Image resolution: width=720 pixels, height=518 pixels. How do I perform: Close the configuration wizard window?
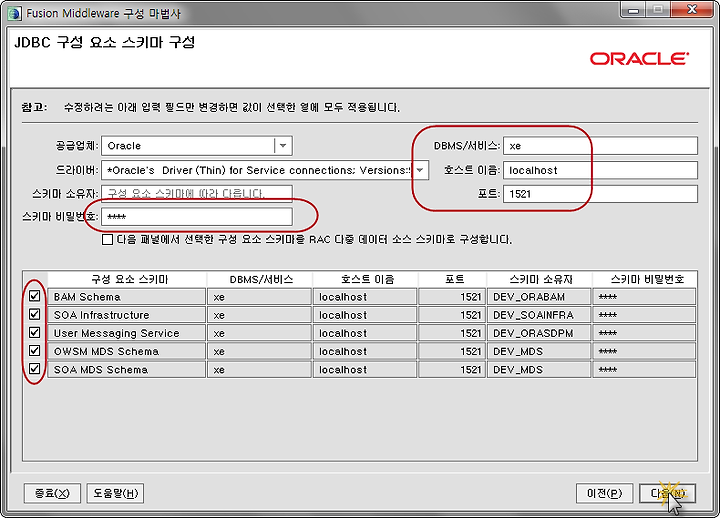tap(692, 10)
